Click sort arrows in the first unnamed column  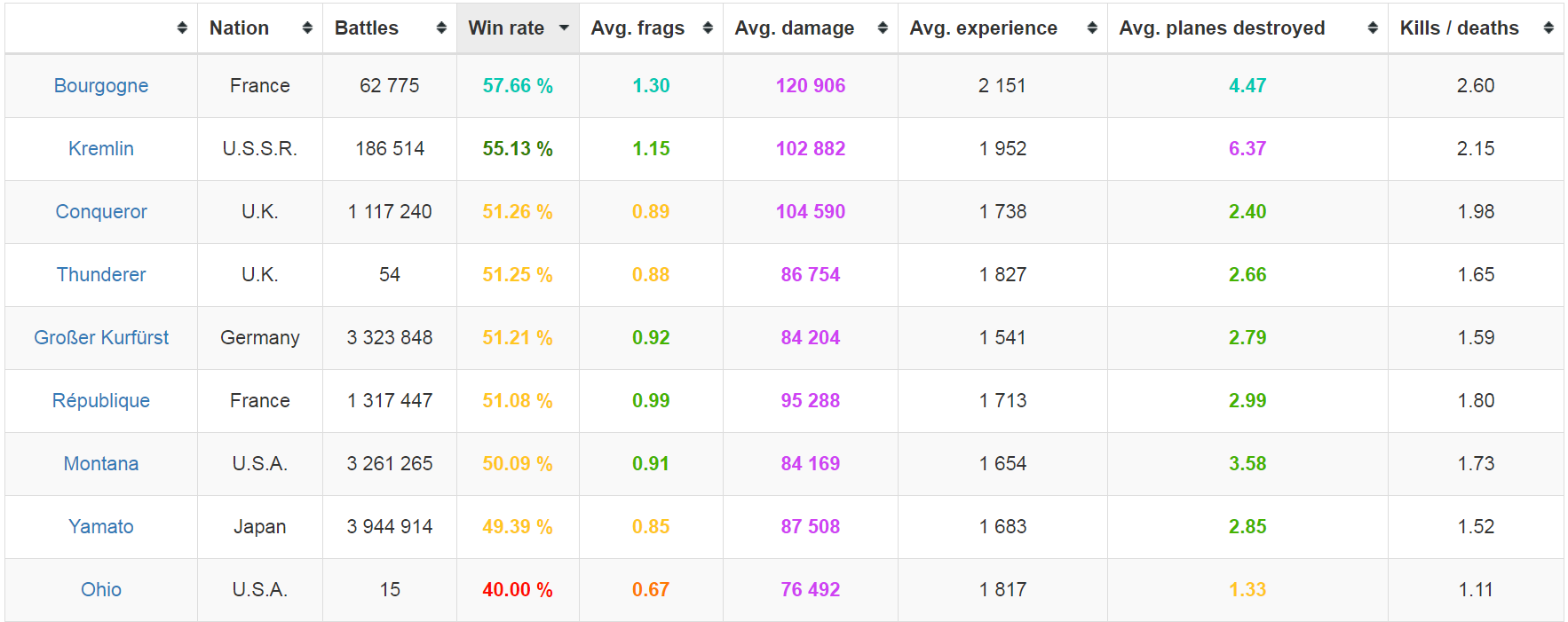pyautogui.click(x=182, y=28)
